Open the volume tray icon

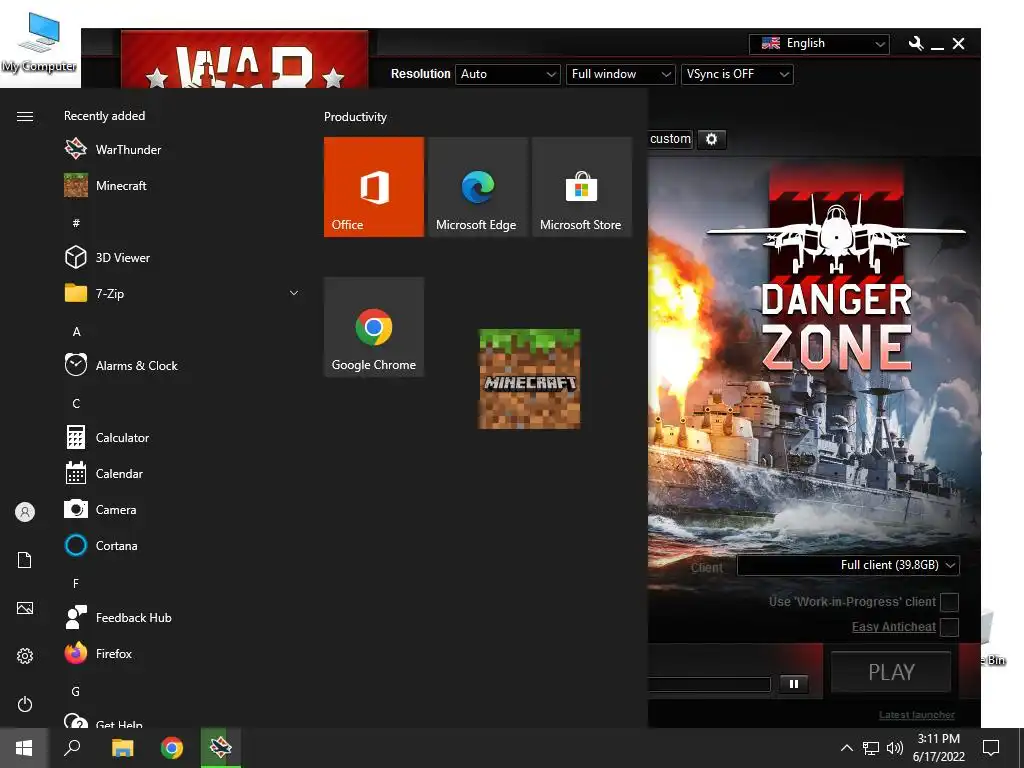pos(895,748)
